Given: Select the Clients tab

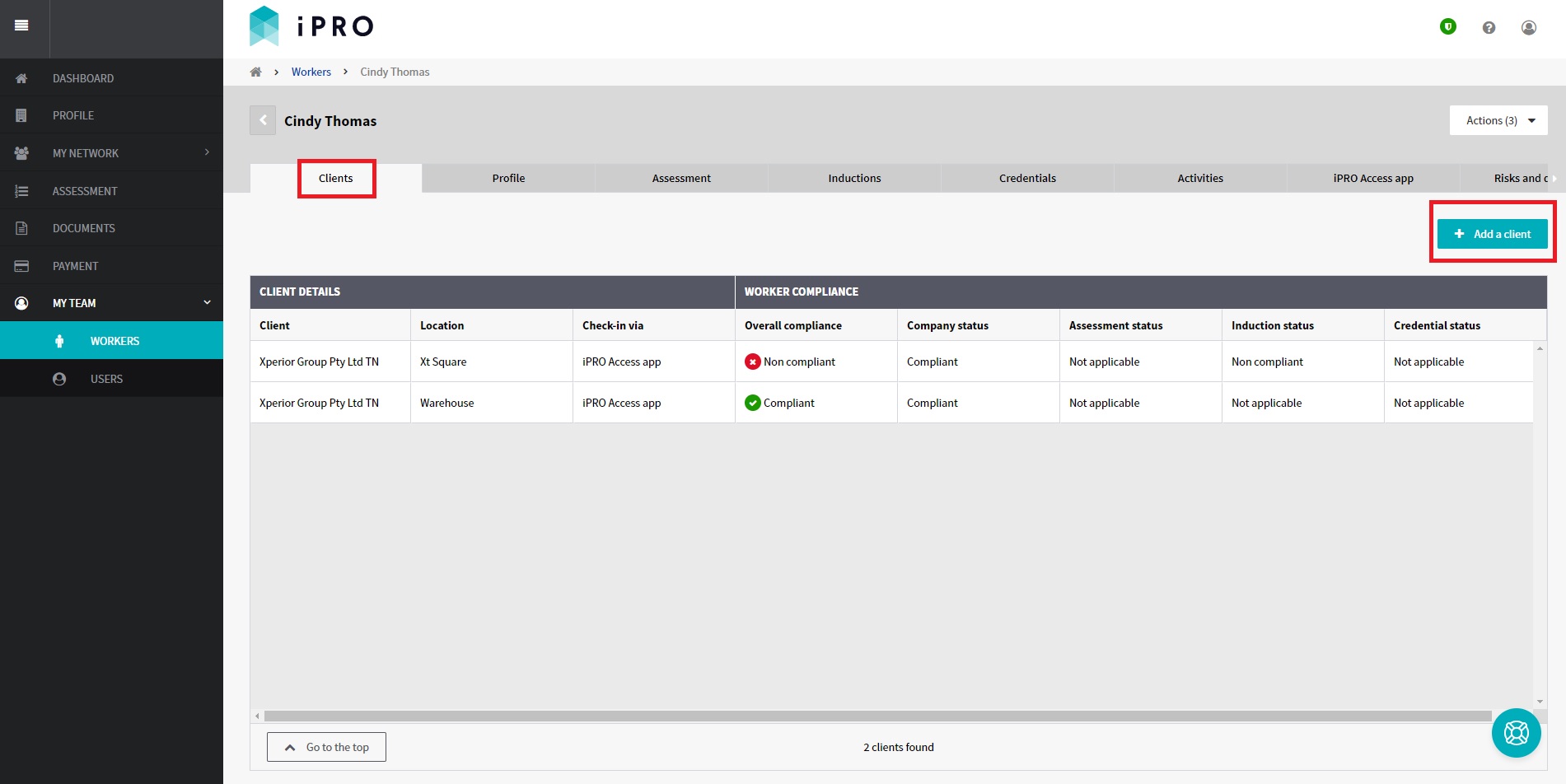Looking at the screenshot, I should [x=336, y=178].
